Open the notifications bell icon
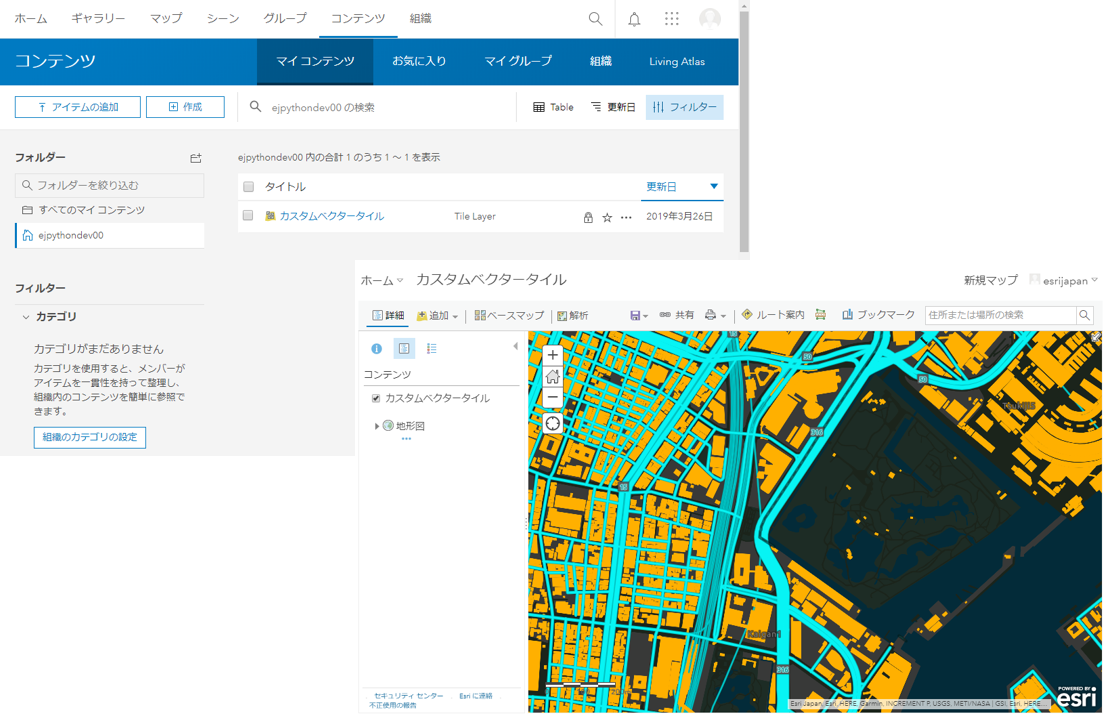Screen dimensions: 1106x716 pos(634,19)
